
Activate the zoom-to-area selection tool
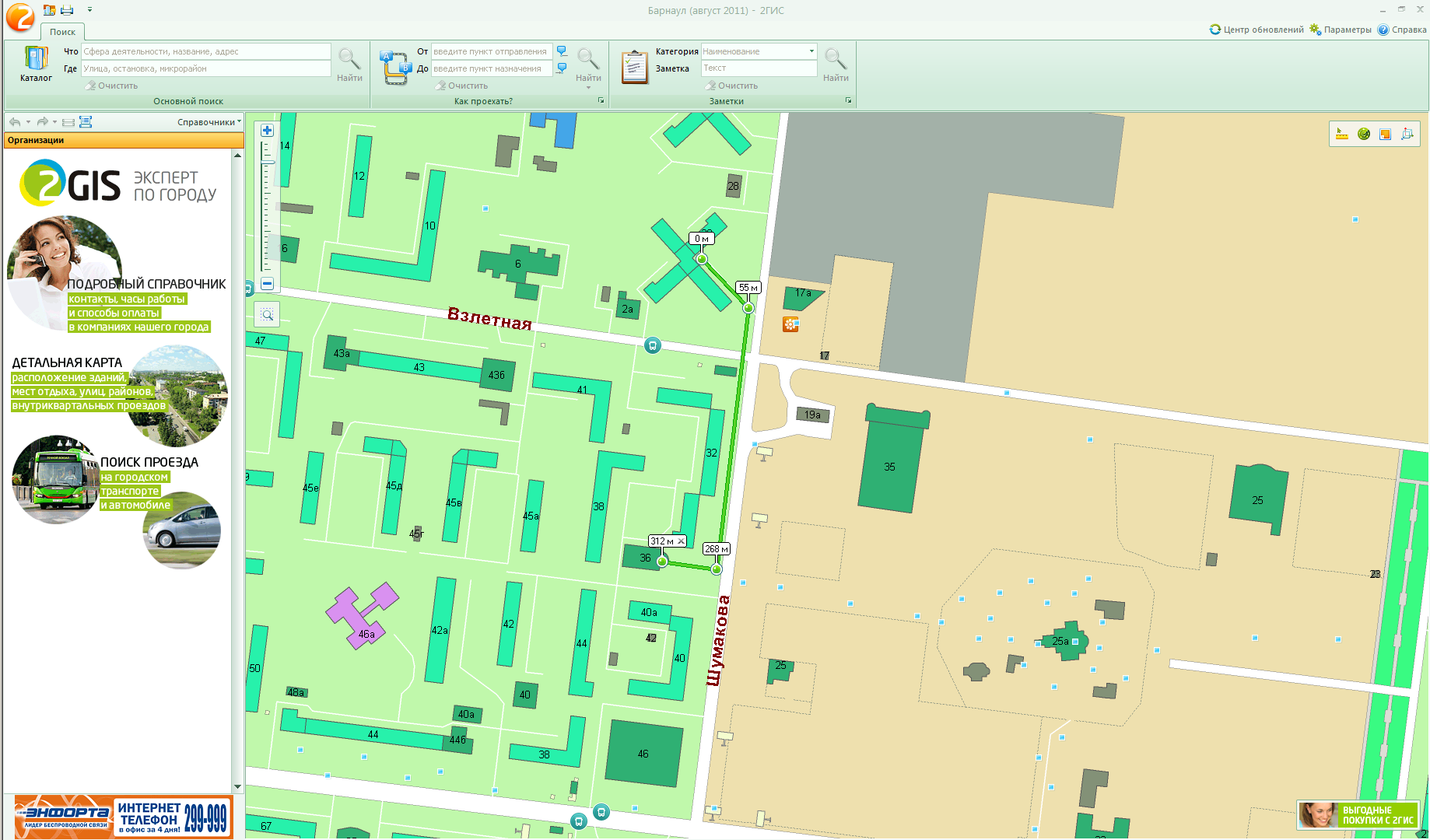click(267, 314)
